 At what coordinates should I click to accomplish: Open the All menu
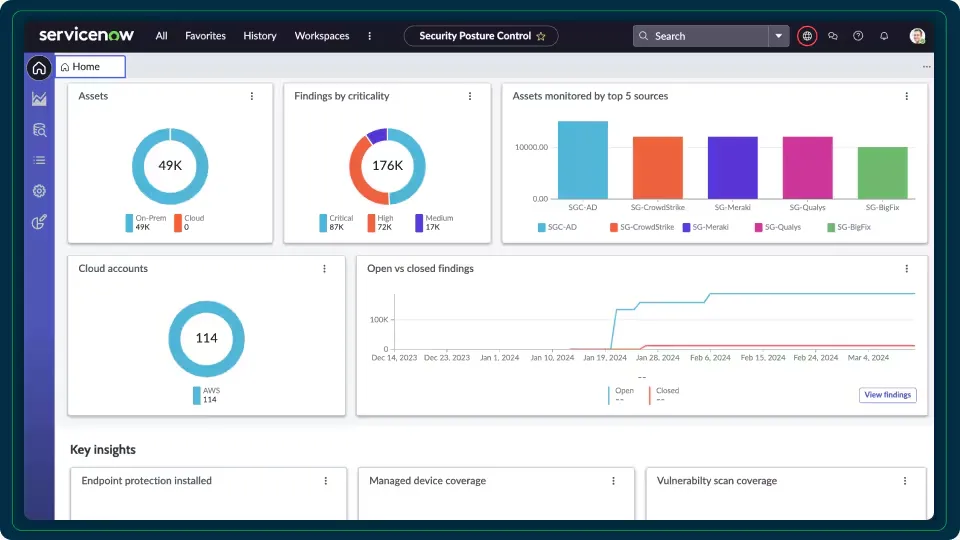[x=161, y=36]
